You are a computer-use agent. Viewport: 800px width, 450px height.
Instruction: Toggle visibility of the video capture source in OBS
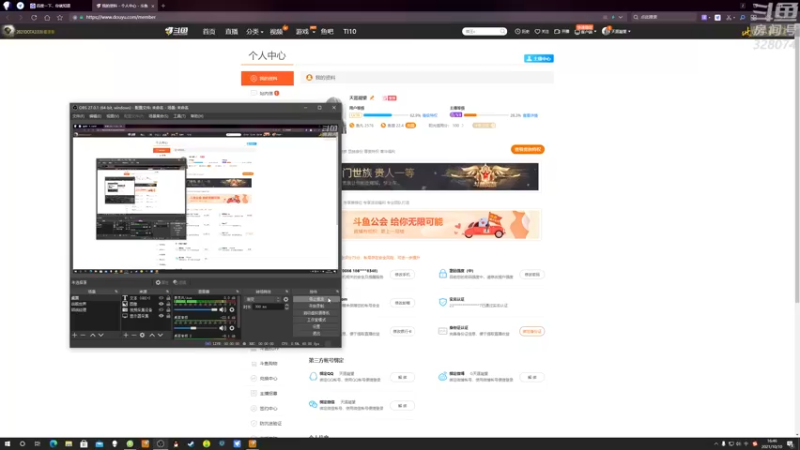click(161, 310)
